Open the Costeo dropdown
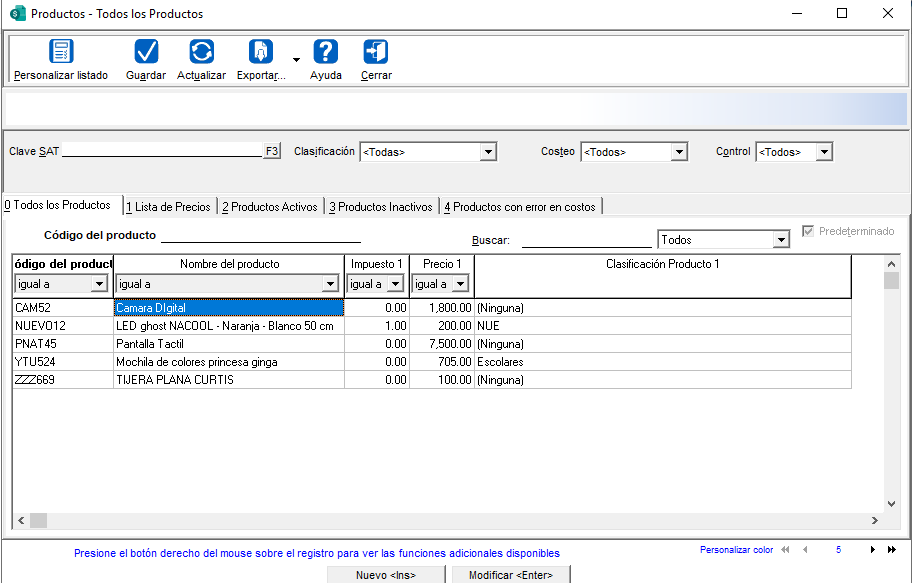912x583 pixels. [x=679, y=152]
